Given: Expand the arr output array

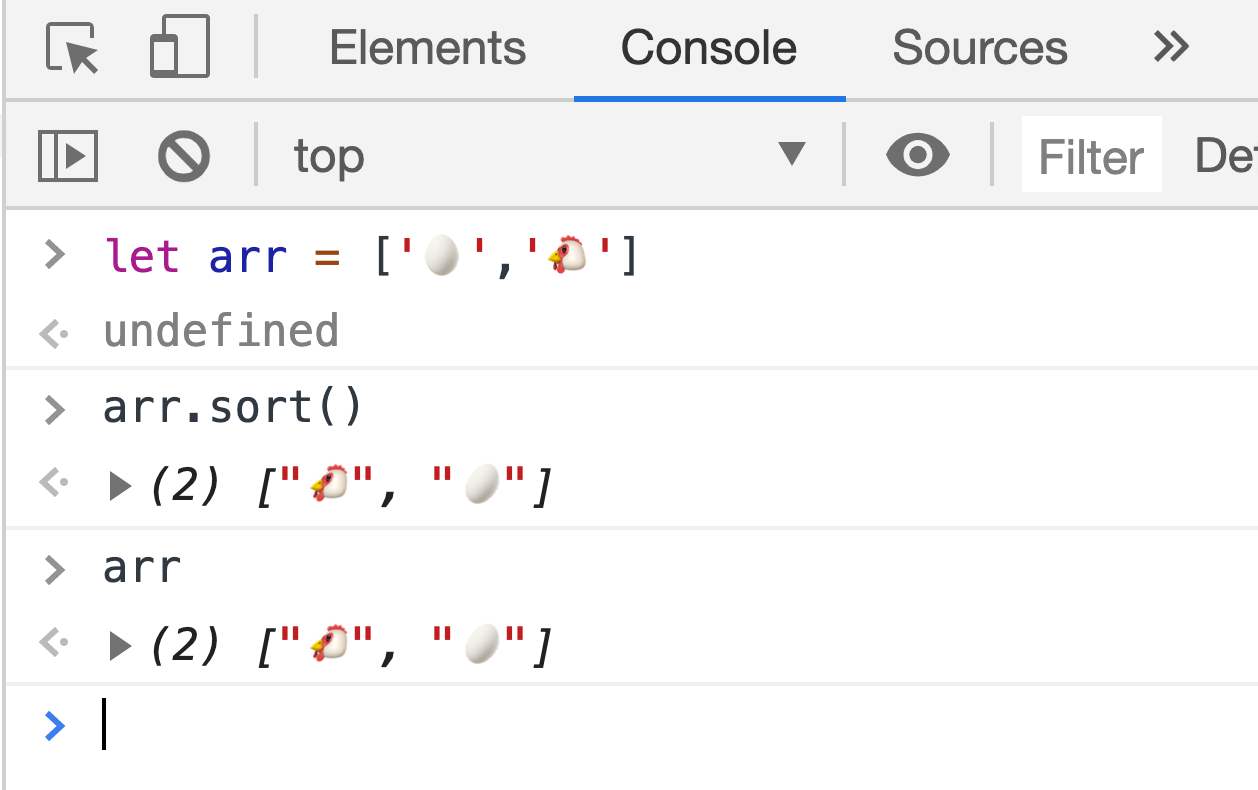Looking at the screenshot, I should pyautogui.click(x=121, y=647).
